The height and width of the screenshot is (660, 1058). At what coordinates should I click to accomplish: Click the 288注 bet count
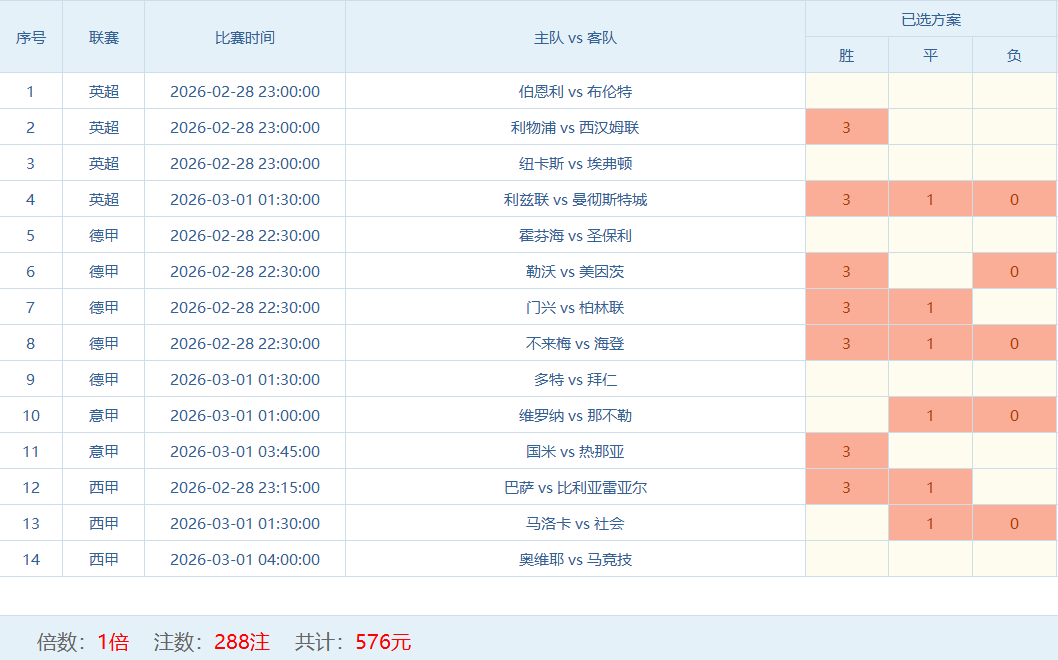pyautogui.click(x=241, y=642)
